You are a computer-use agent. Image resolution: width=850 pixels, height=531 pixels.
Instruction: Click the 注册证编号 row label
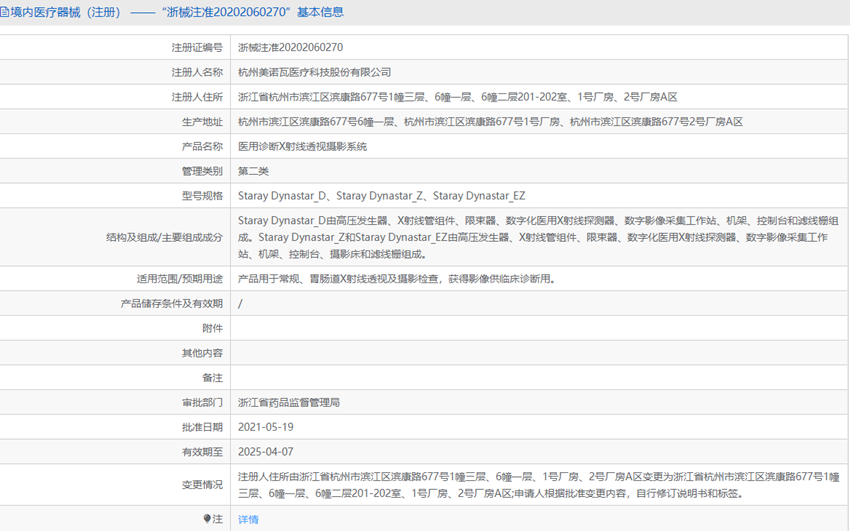coord(197,47)
